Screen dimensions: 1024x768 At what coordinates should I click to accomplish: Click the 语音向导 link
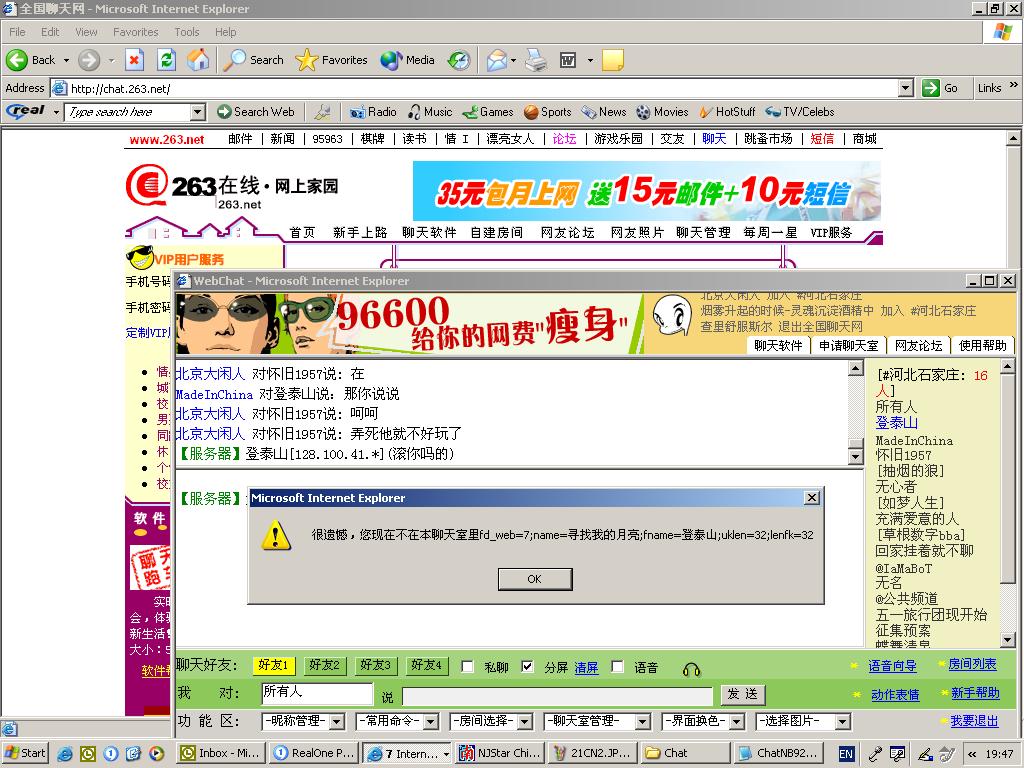pos(892,666)
